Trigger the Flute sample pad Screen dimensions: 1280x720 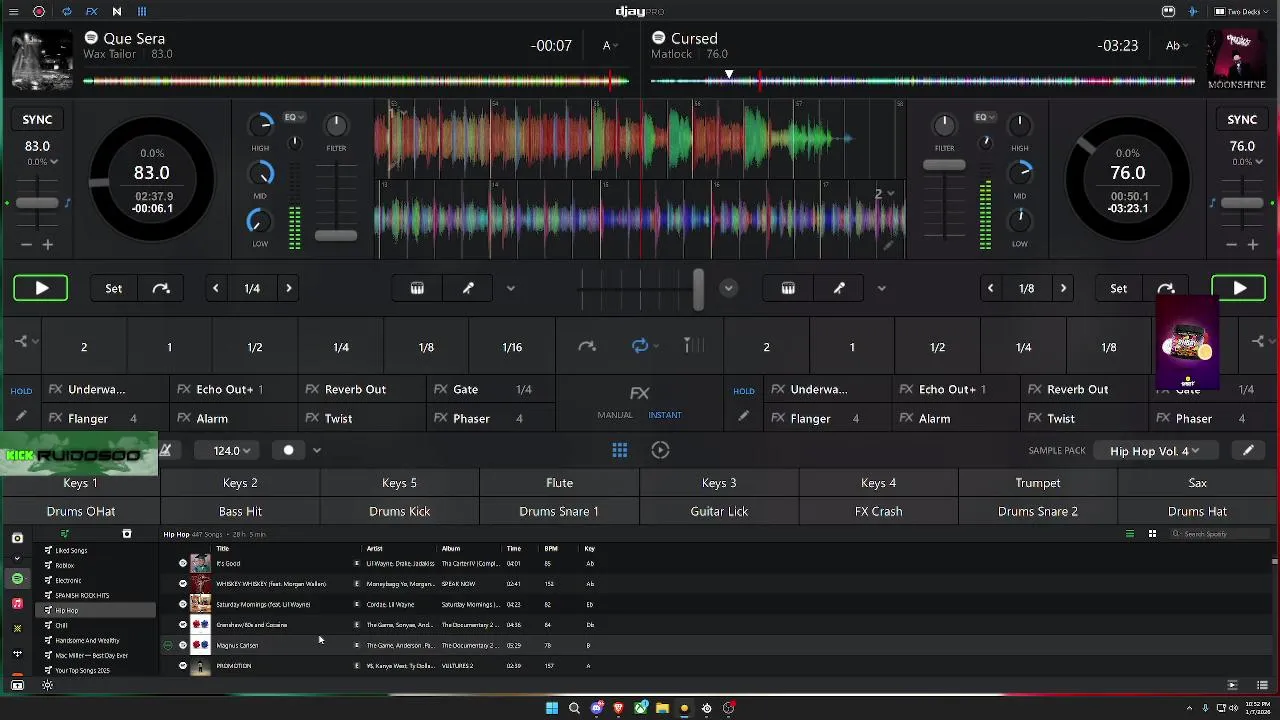pos(560,483)
